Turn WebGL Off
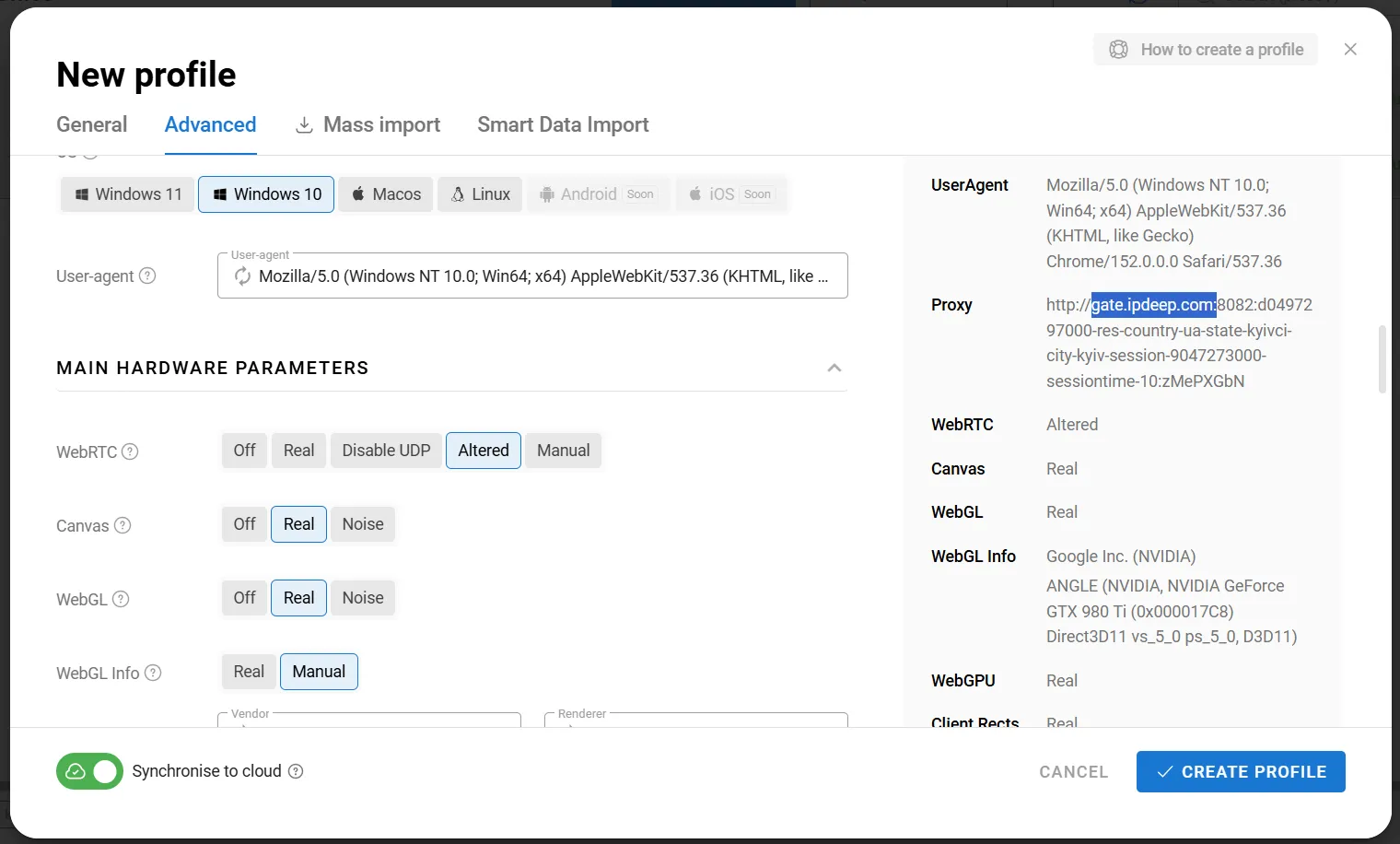The image size is (1400, 844). (x=244, y=598)
